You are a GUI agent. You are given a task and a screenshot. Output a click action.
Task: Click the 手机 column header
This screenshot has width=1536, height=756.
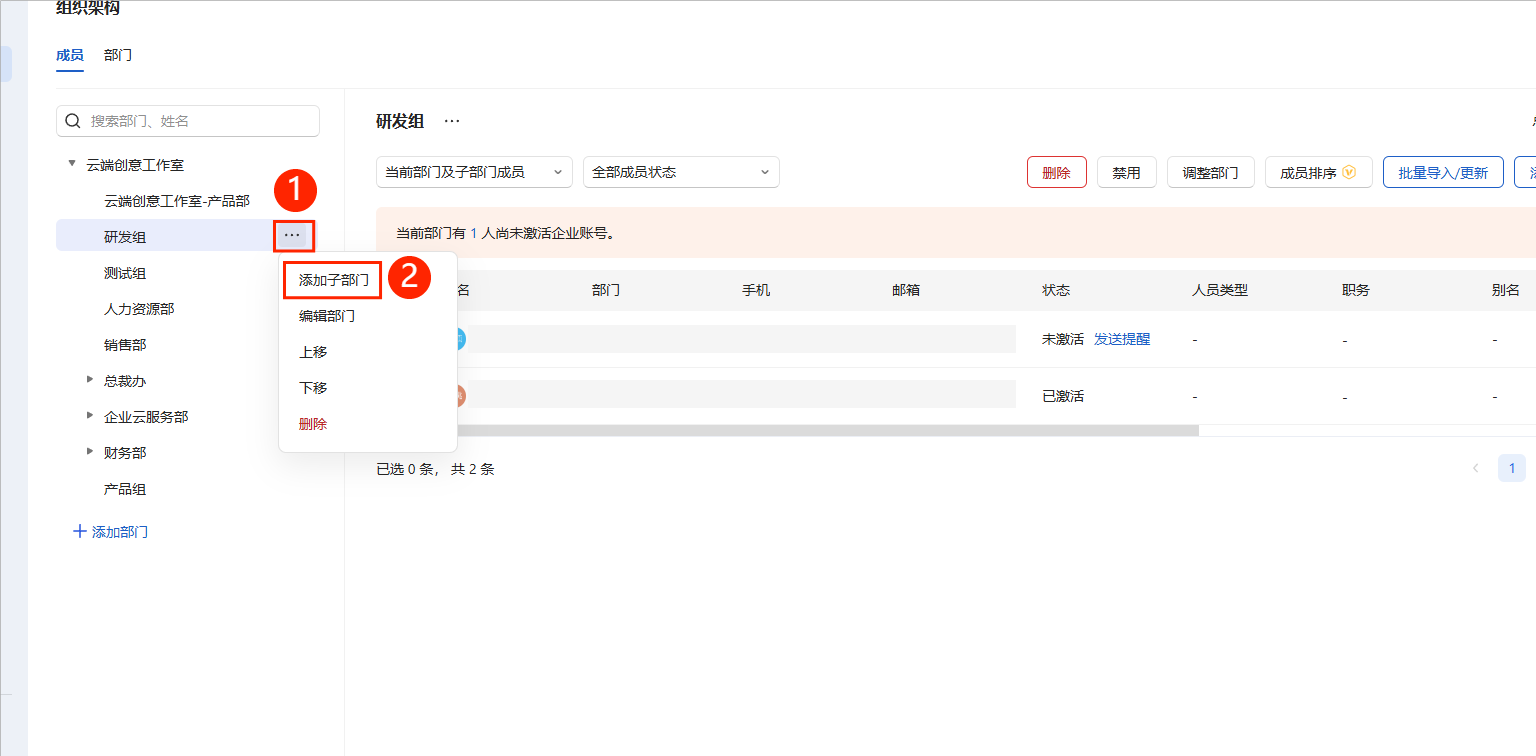point(756,290)
